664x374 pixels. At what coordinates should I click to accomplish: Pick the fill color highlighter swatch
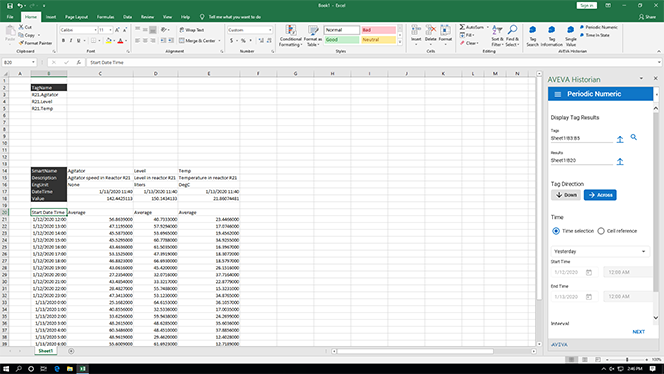(x=108, y=41)
